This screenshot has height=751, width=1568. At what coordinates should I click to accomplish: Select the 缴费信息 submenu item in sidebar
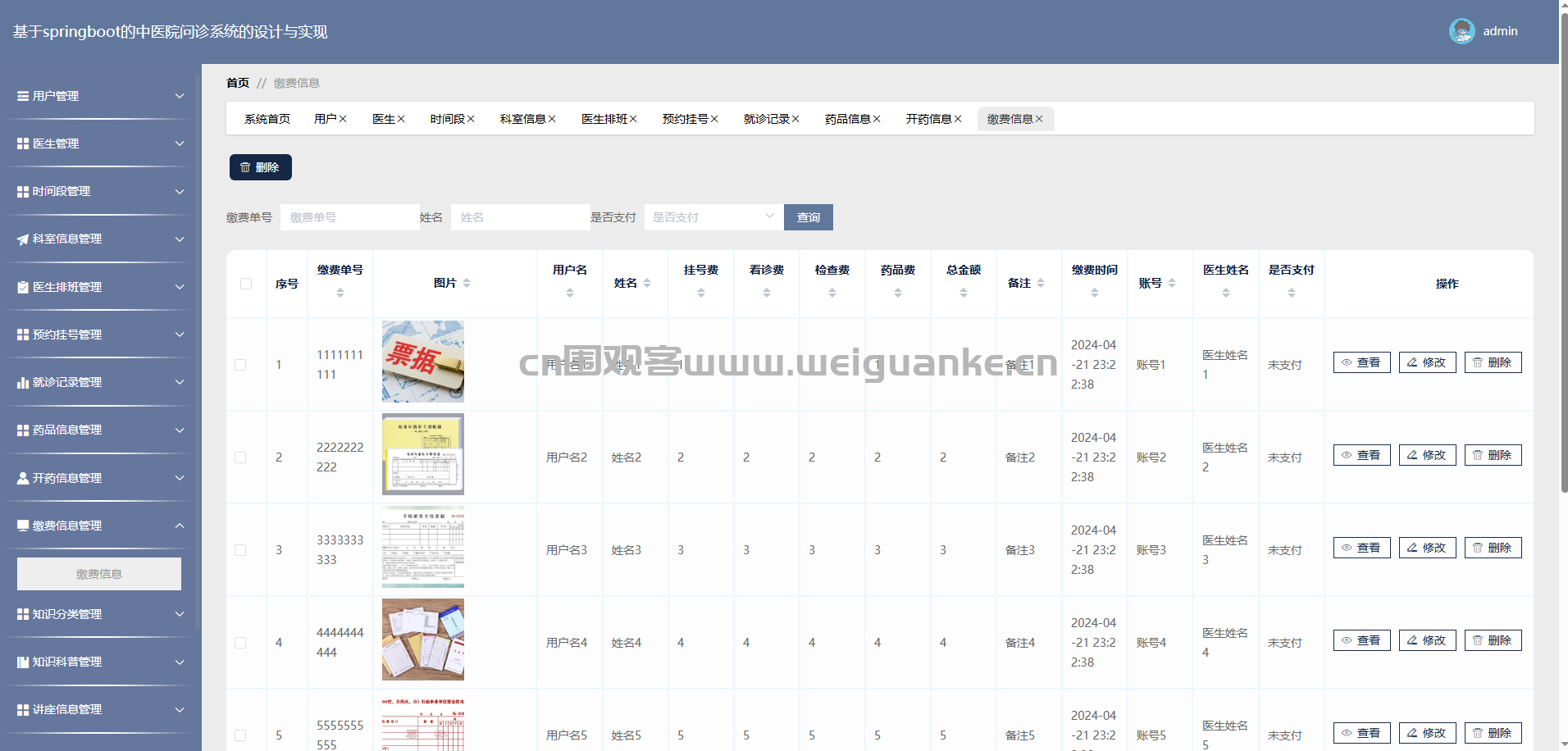tap(99, 574)
